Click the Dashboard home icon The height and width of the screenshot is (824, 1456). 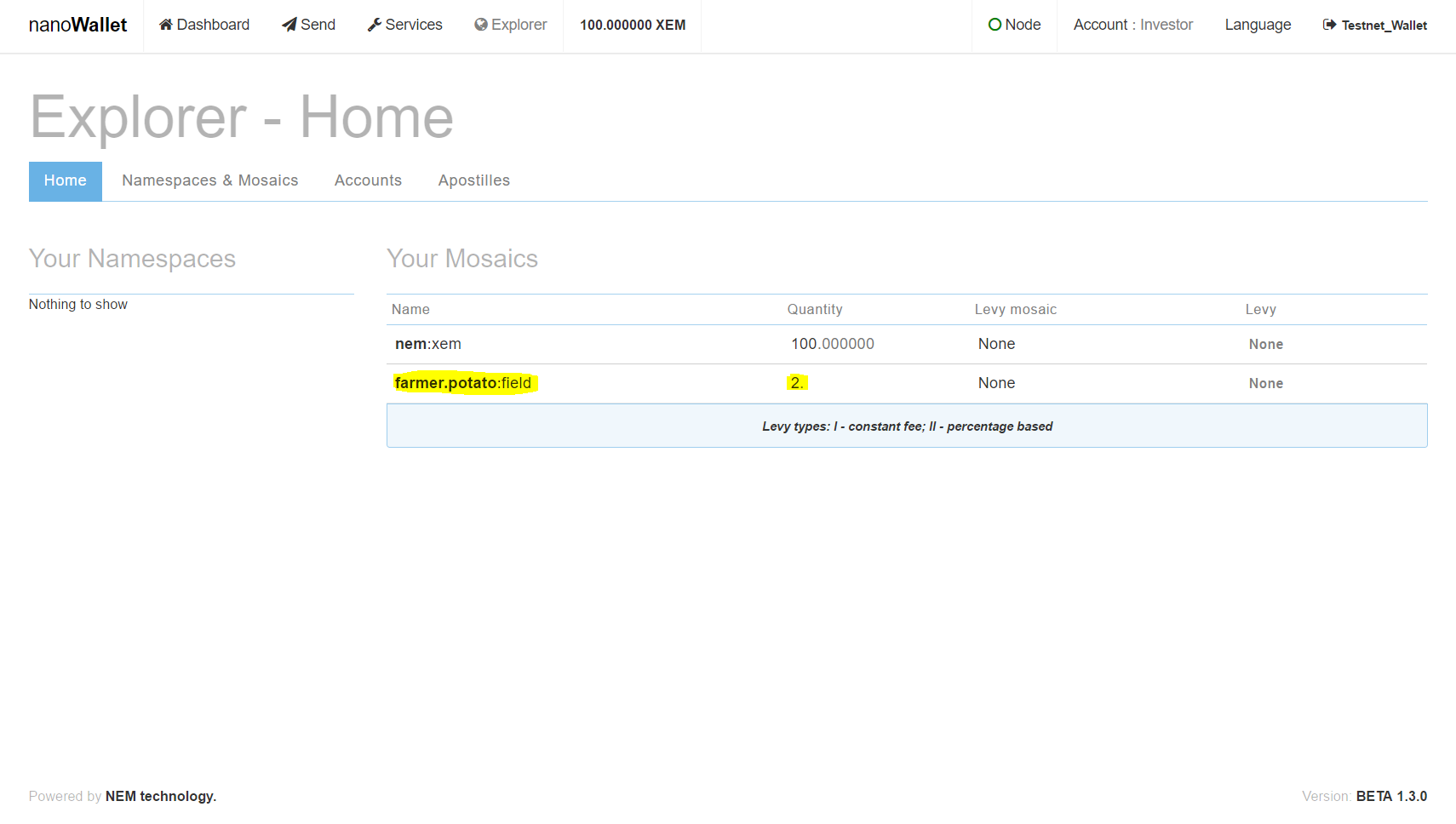(x=166, y=25)
